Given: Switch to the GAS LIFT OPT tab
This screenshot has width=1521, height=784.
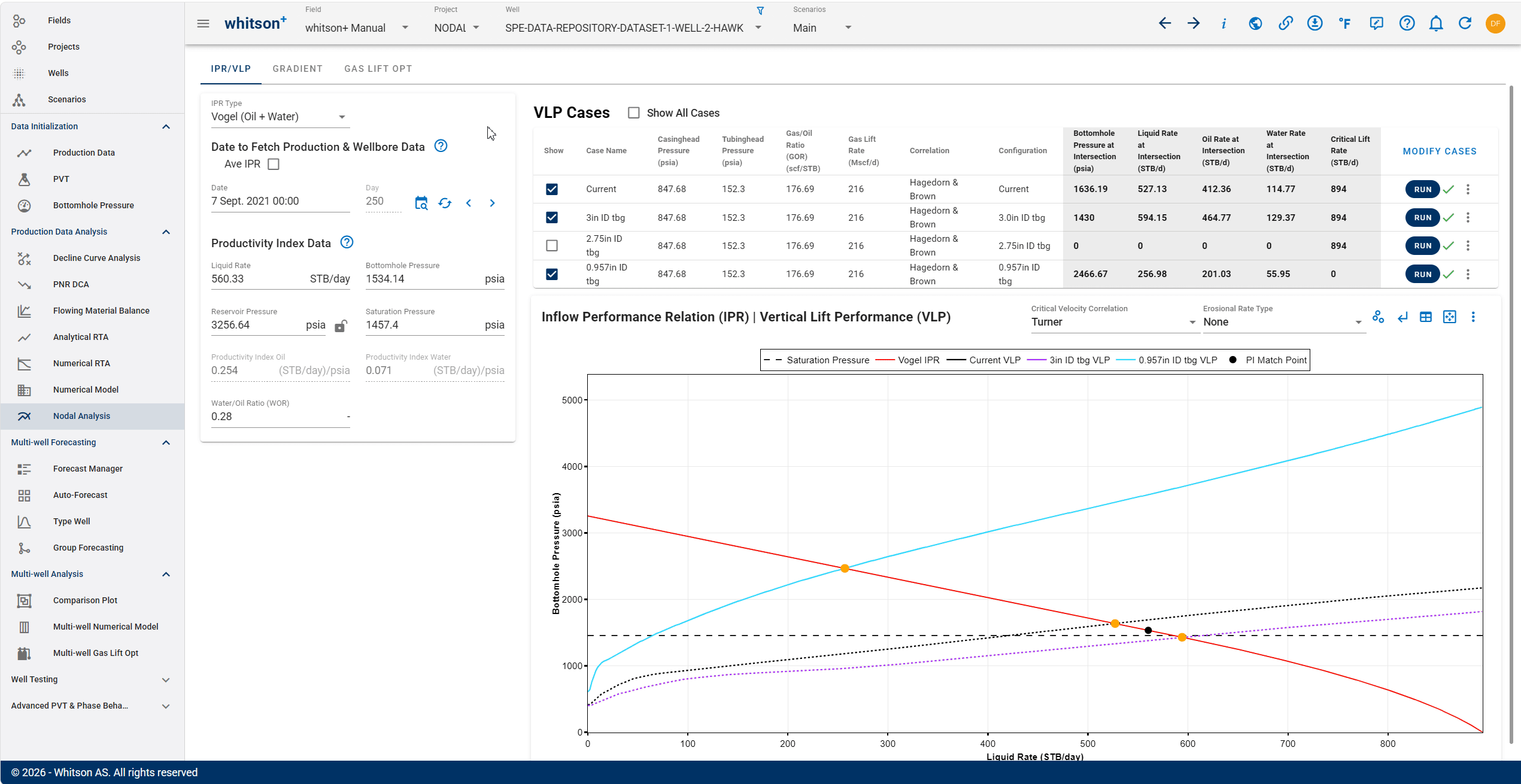Looking at the screenshot, I should point(378,69).
